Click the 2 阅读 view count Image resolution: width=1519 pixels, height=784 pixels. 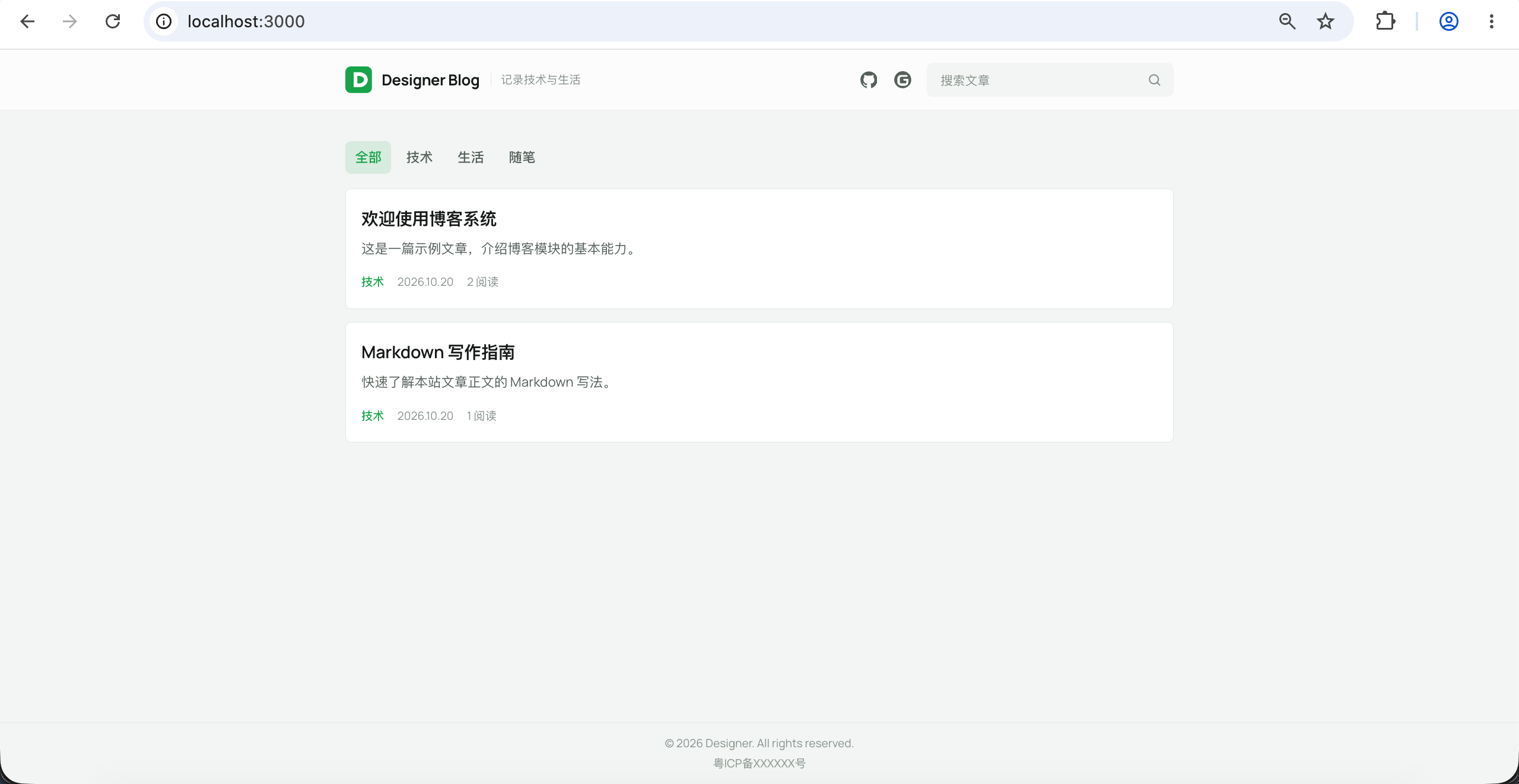pos(482,282)
